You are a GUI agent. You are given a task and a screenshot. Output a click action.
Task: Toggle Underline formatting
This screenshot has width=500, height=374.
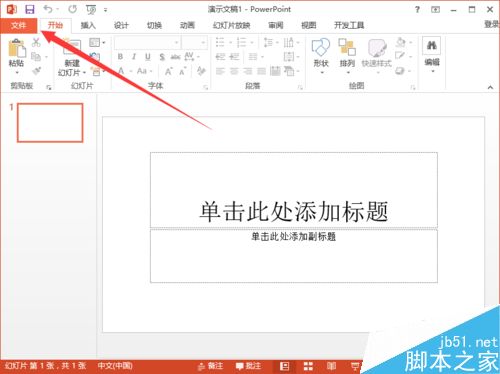click(x=148, y=57)
